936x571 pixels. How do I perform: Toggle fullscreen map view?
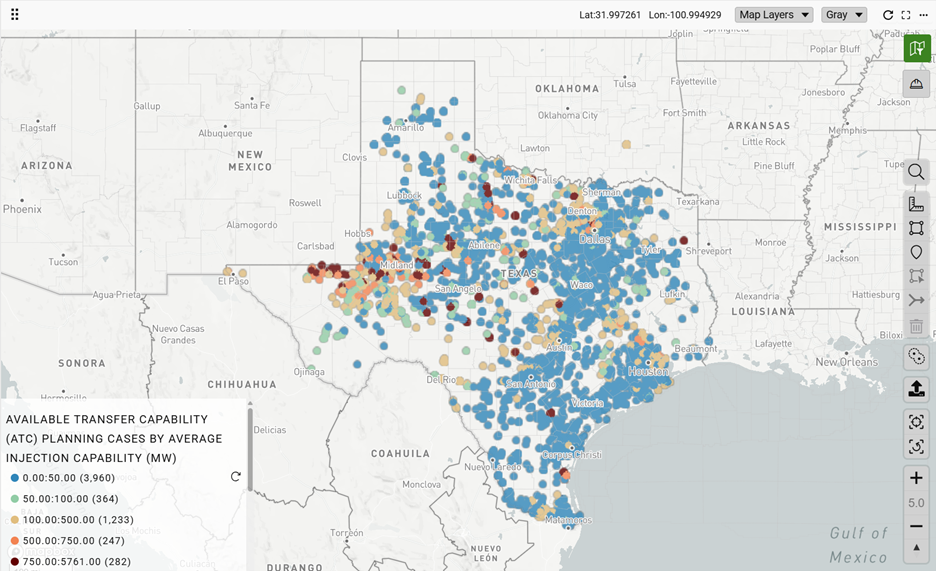[x=906, y=15]
